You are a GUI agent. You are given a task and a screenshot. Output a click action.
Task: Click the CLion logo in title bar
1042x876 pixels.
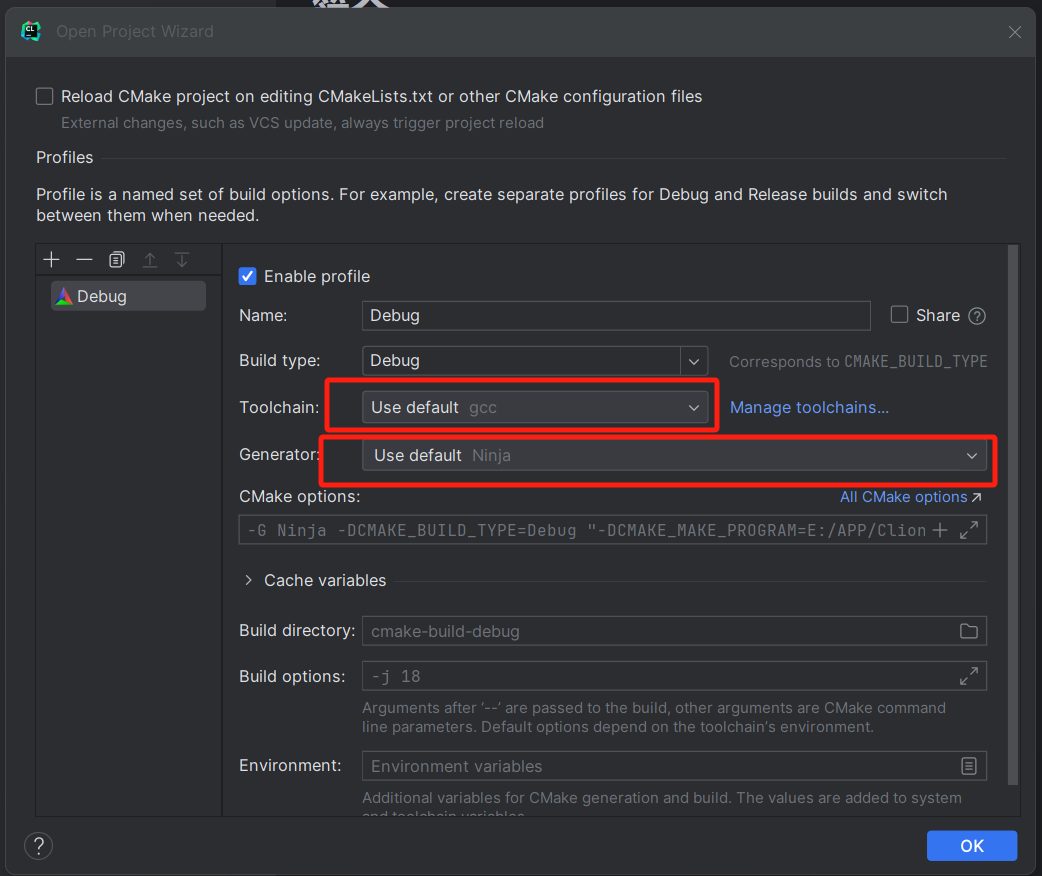pyautogui.click(x=31, y=31)
